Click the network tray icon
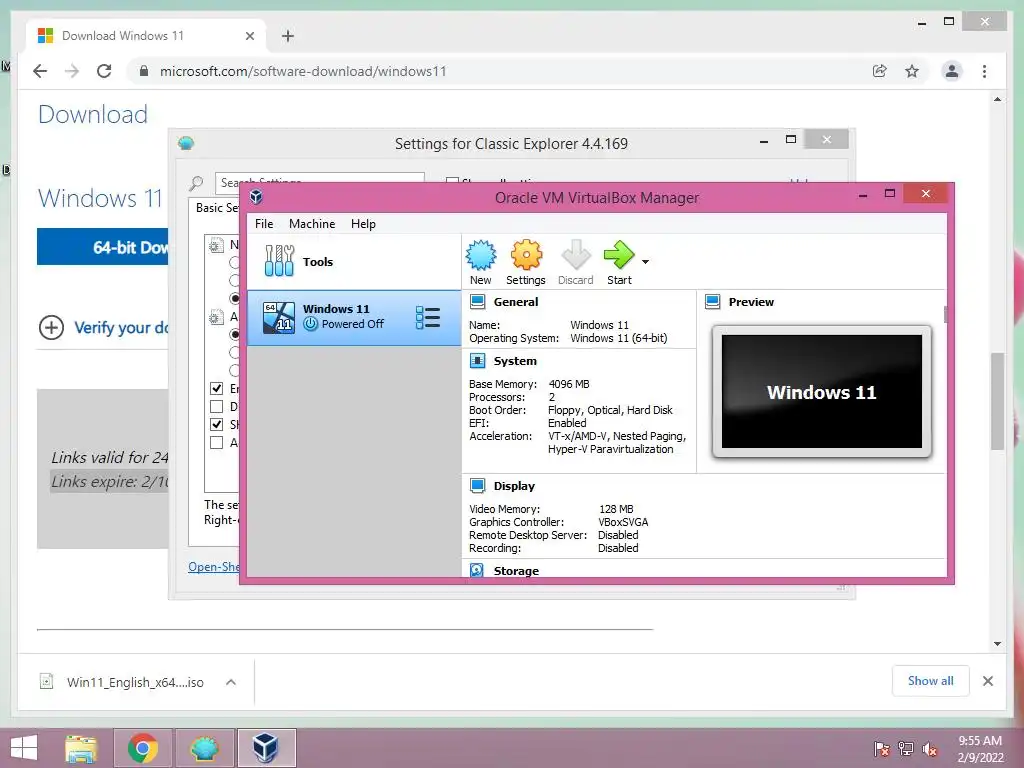This screenshot has width=1024, height=768. [906, 749]
